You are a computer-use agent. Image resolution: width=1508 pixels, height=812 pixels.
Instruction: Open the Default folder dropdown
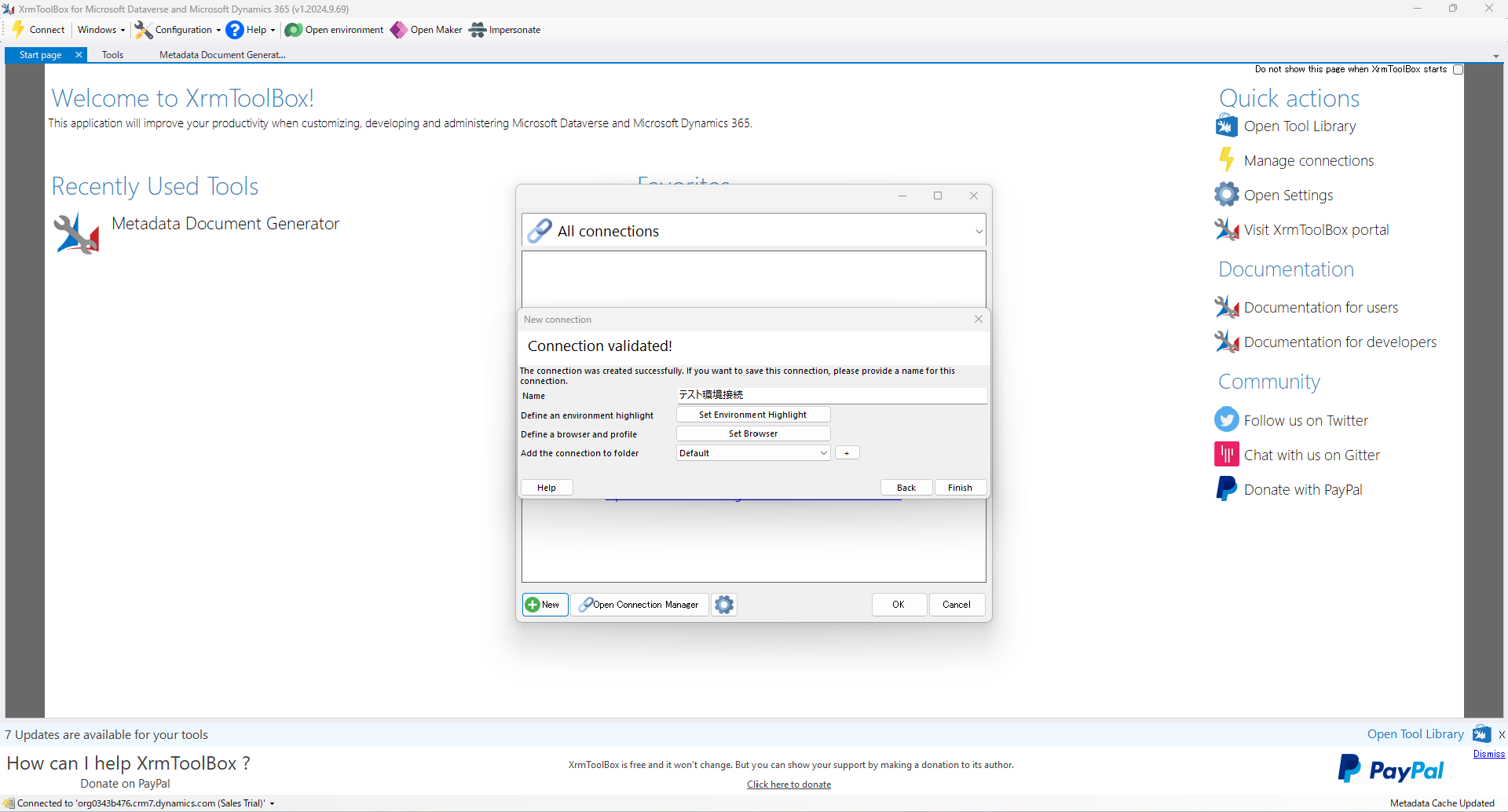point(752,453)
